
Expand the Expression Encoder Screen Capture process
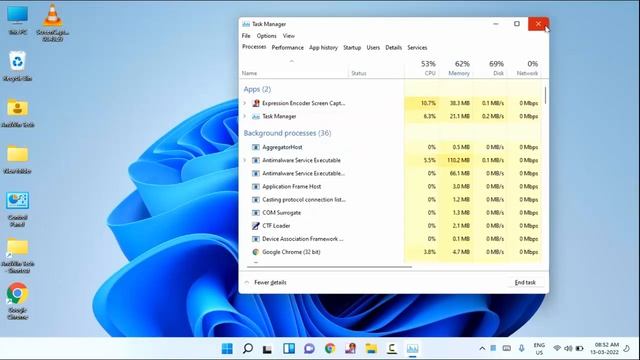point(245,103)
